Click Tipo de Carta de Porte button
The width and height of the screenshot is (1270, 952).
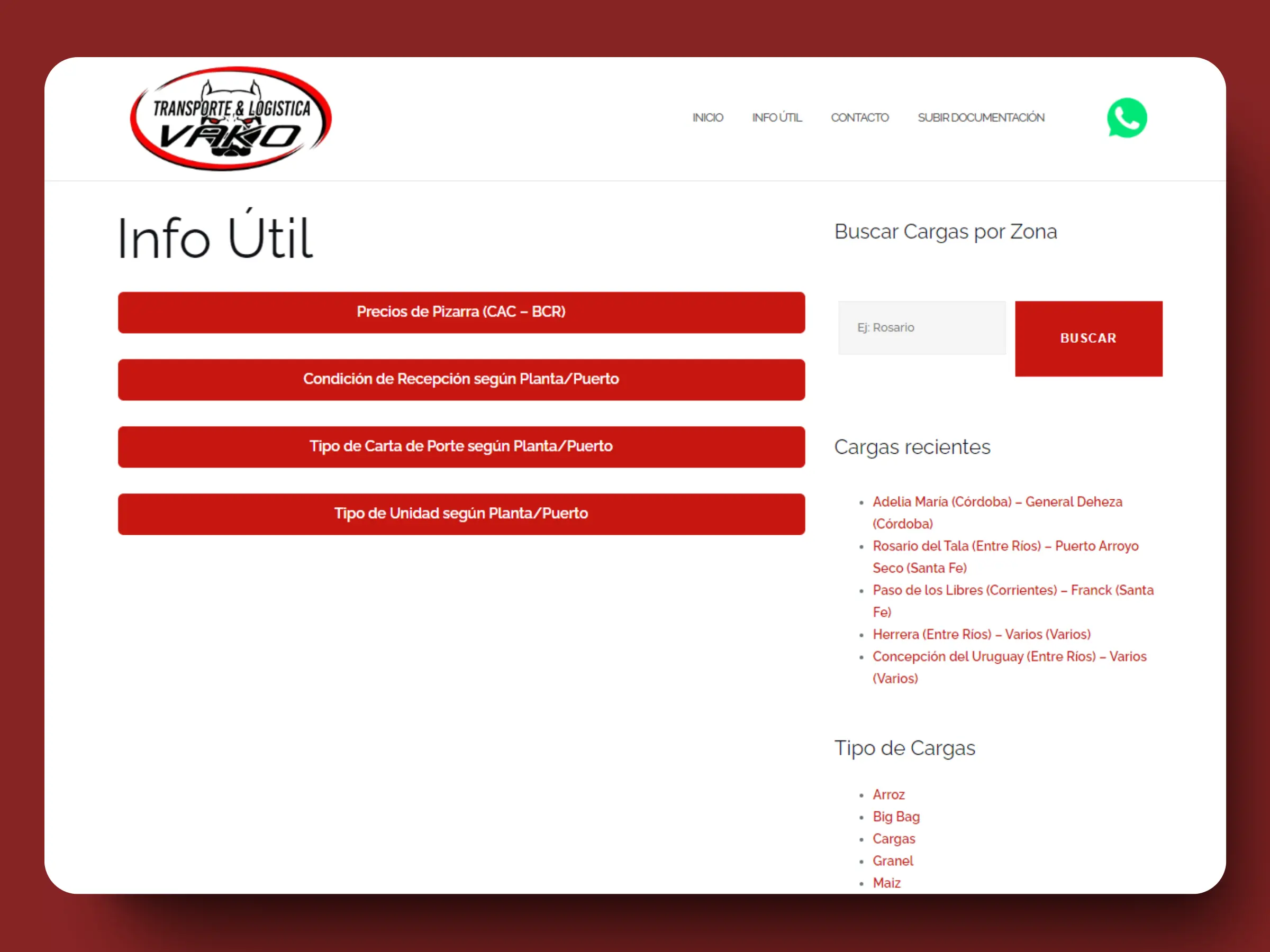[461, 446]
